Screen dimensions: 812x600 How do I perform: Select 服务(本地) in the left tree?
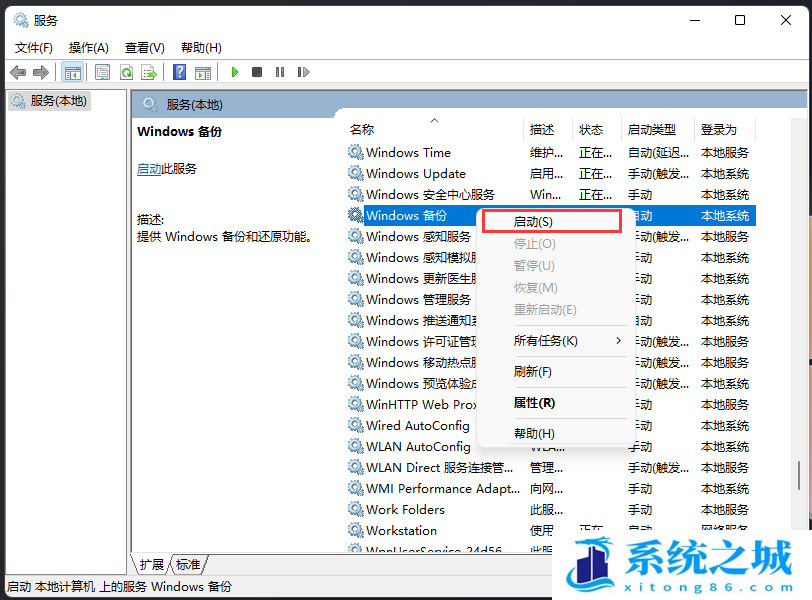[x=50, y=100]
